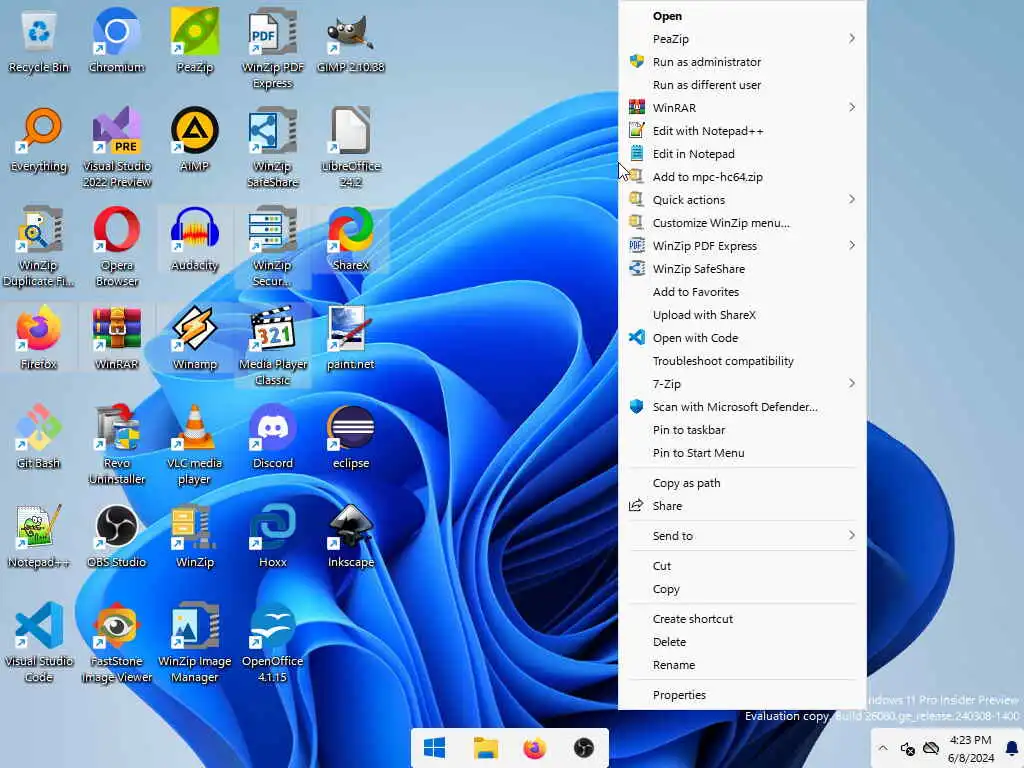The width and height of the screenshot is (1024, 768).
Task: Open the taskbar clock and date
Action: point(970,748)
